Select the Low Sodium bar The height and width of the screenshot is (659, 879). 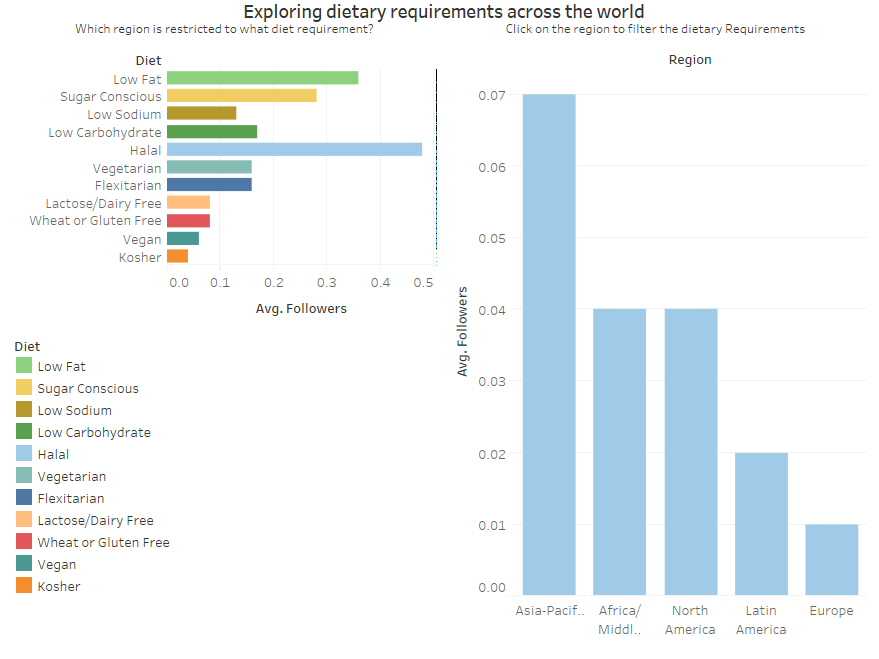[x=201, y=113]
